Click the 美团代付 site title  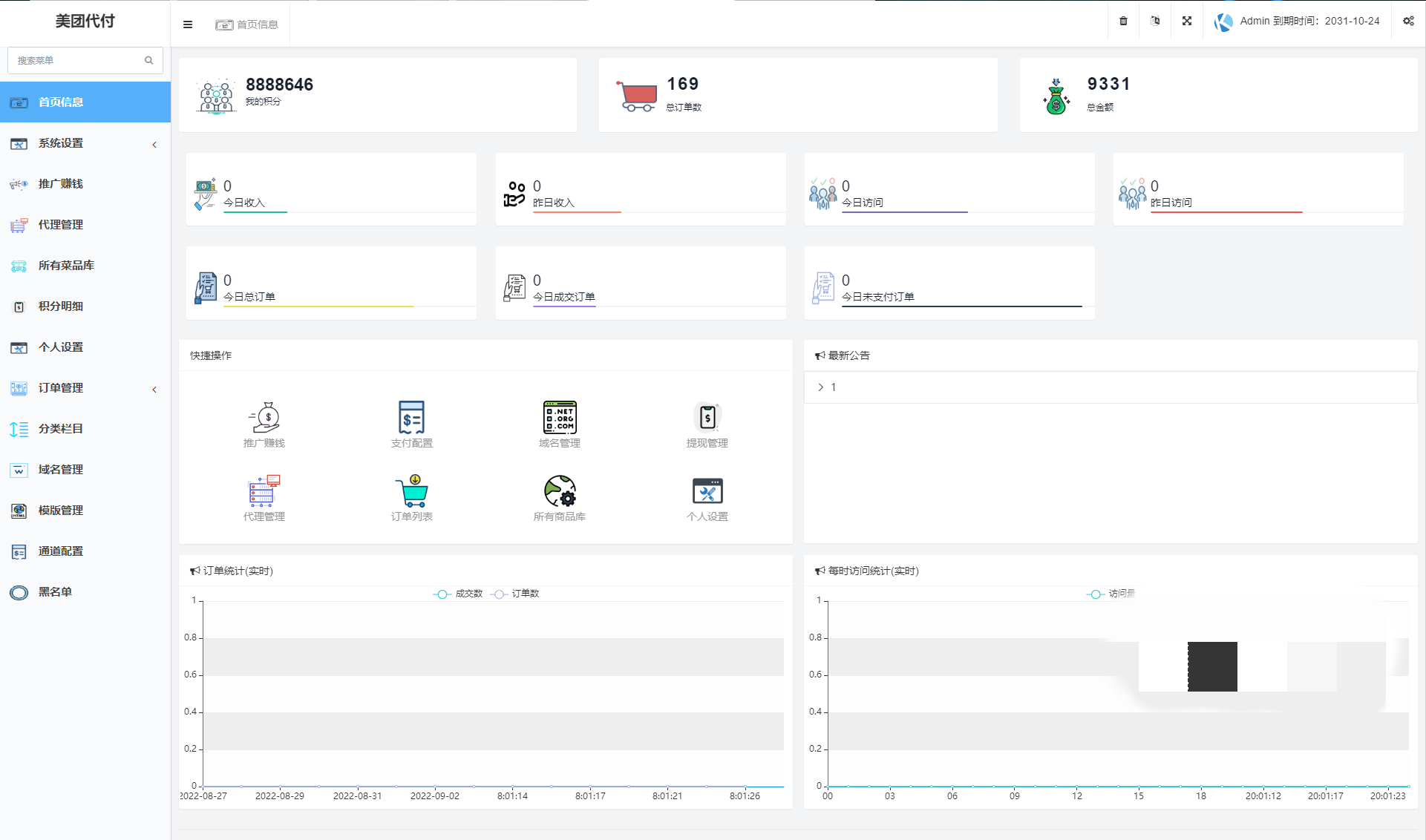click(85, 21)
